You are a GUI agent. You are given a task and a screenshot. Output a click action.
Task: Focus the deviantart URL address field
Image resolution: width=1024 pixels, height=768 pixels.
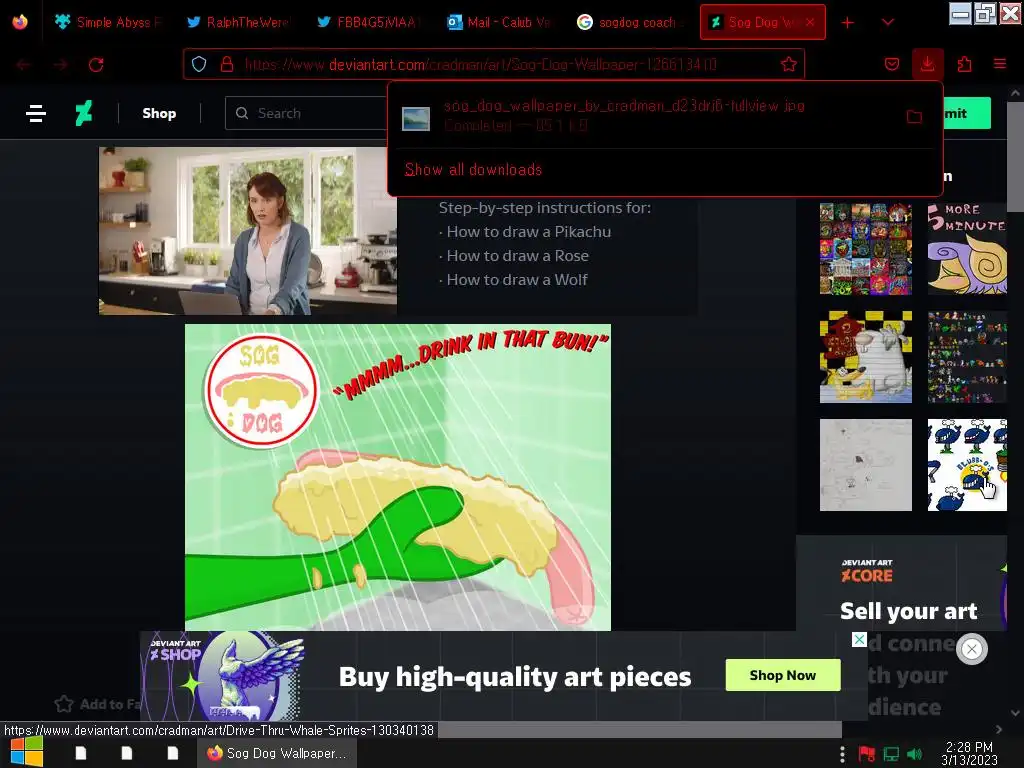pyautogui.click(x=481, y=64)
